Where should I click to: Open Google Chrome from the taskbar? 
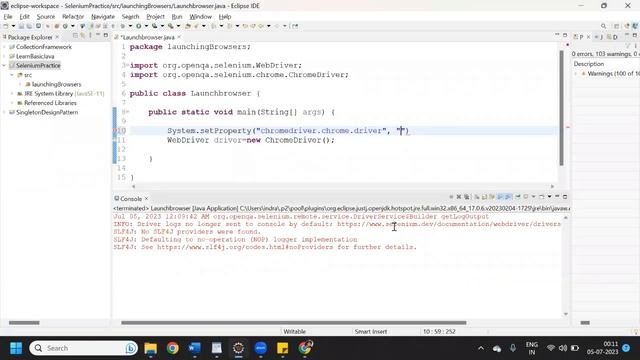tap(172, 348)
